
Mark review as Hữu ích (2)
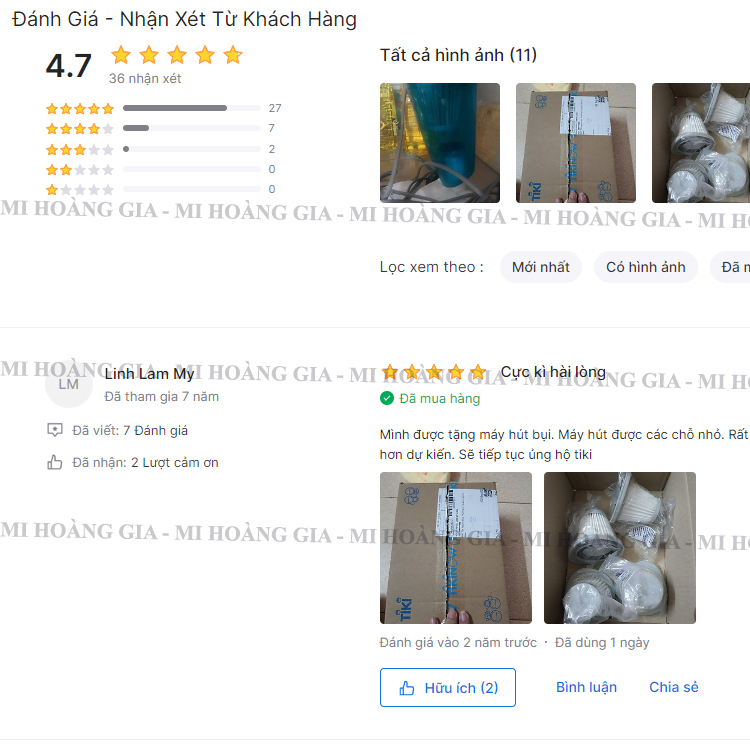pyautogui.click(x=448, y=687)
